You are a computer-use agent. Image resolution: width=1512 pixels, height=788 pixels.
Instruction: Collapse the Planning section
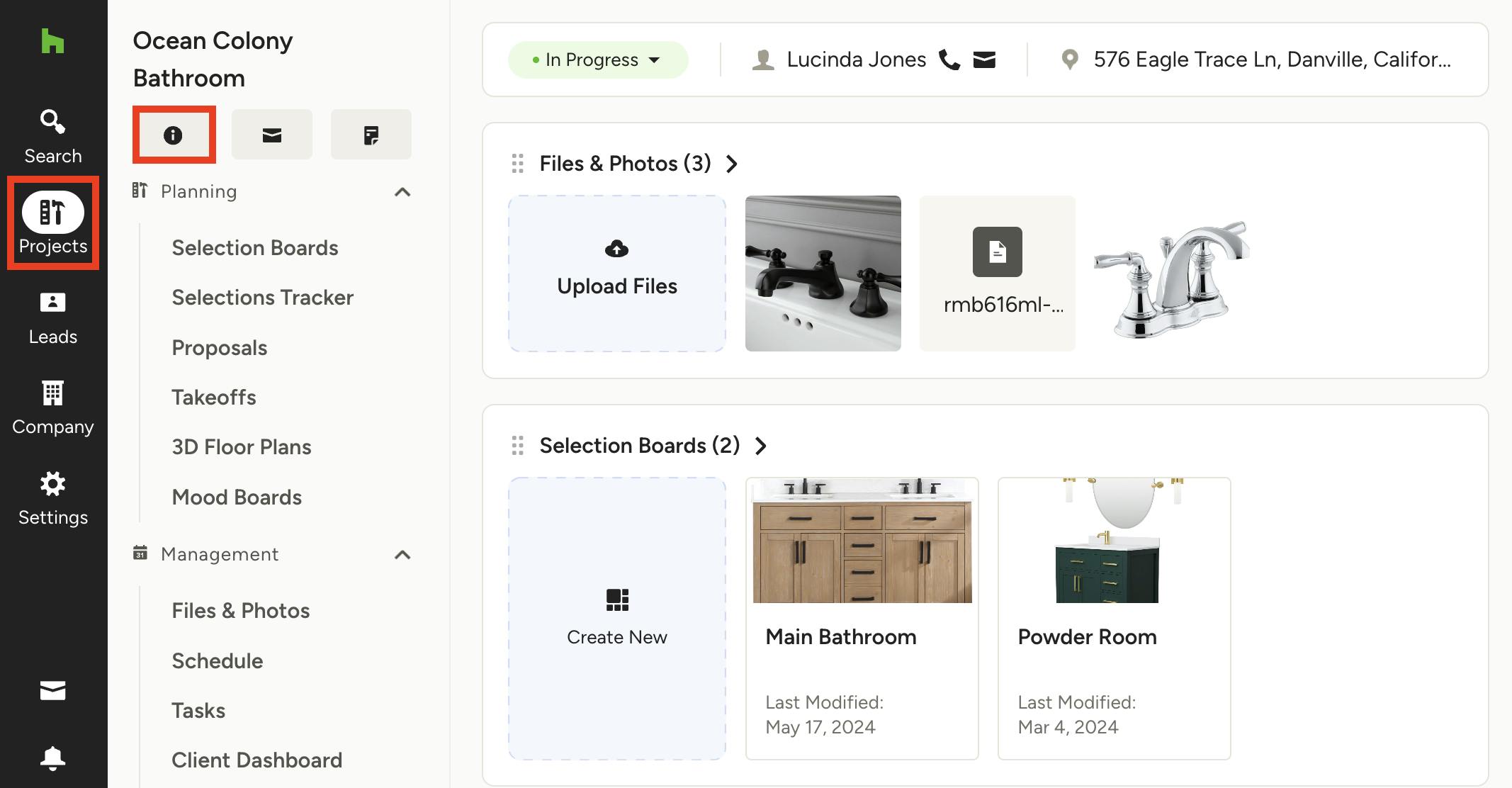tap(402, 192)
